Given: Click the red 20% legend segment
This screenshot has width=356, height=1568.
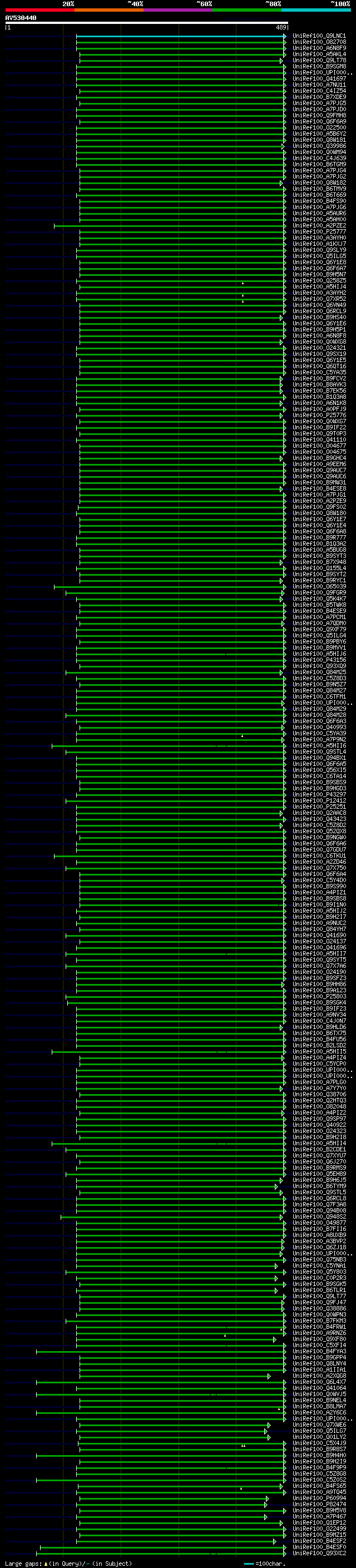Looking at the screenshot, I should [x=39, y=10].
